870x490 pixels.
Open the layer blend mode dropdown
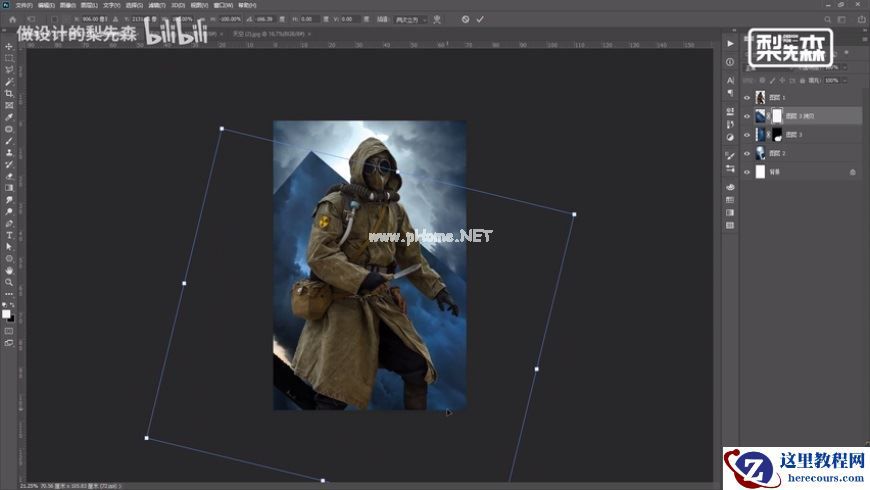click(x=768, y=68)
